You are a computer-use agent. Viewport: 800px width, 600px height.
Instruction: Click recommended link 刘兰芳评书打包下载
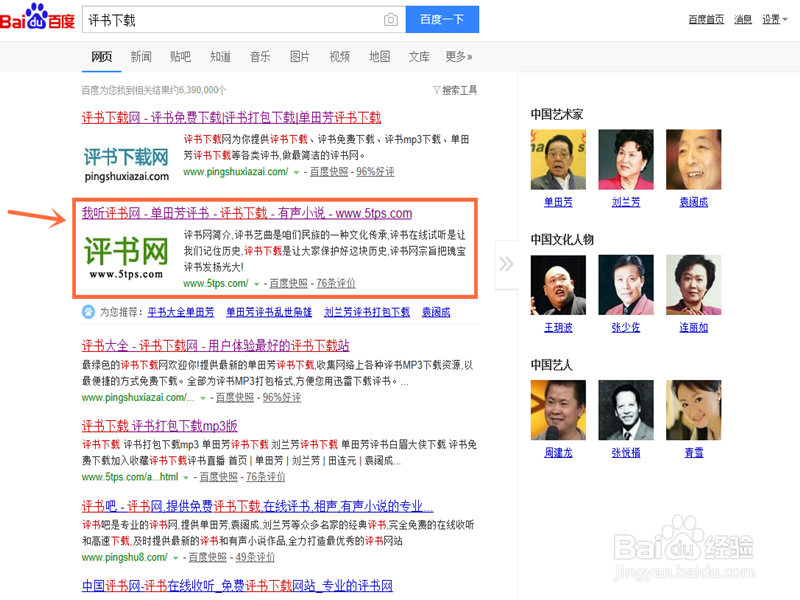367,312
